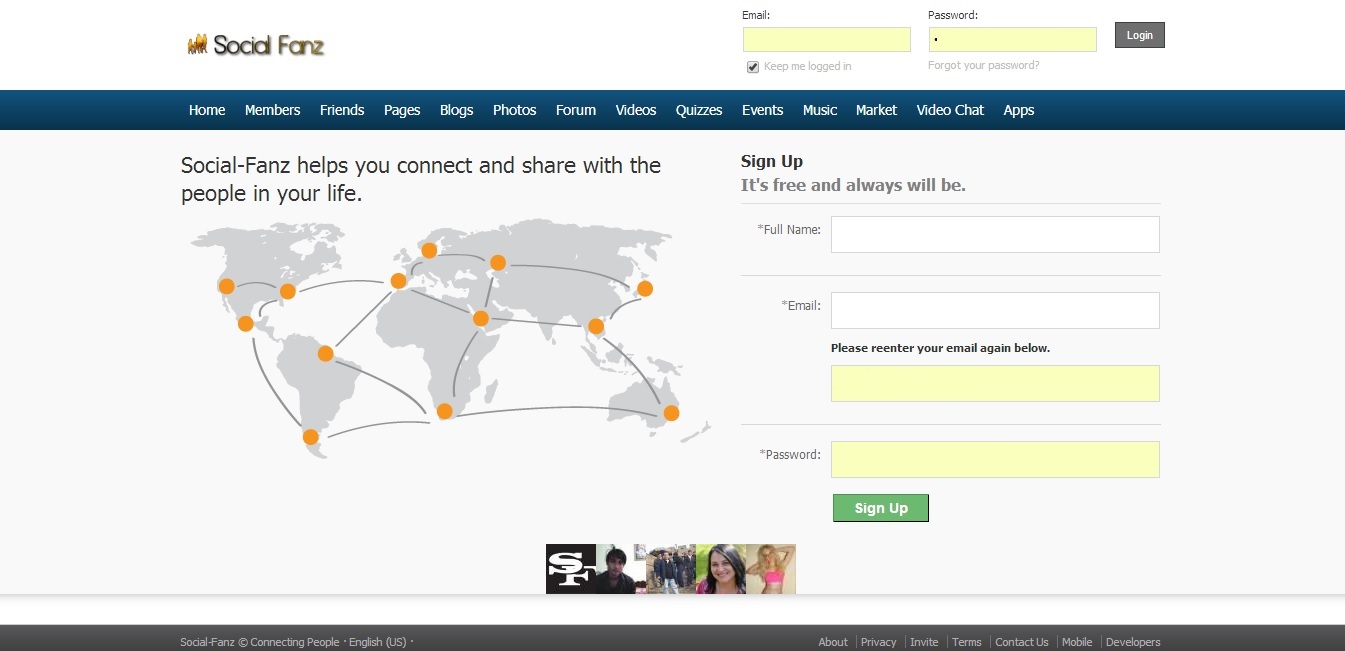The width and height of the screenshot is (1345, 651).
Task: Select the login Email field in header
Action: [x=826, y=39]
